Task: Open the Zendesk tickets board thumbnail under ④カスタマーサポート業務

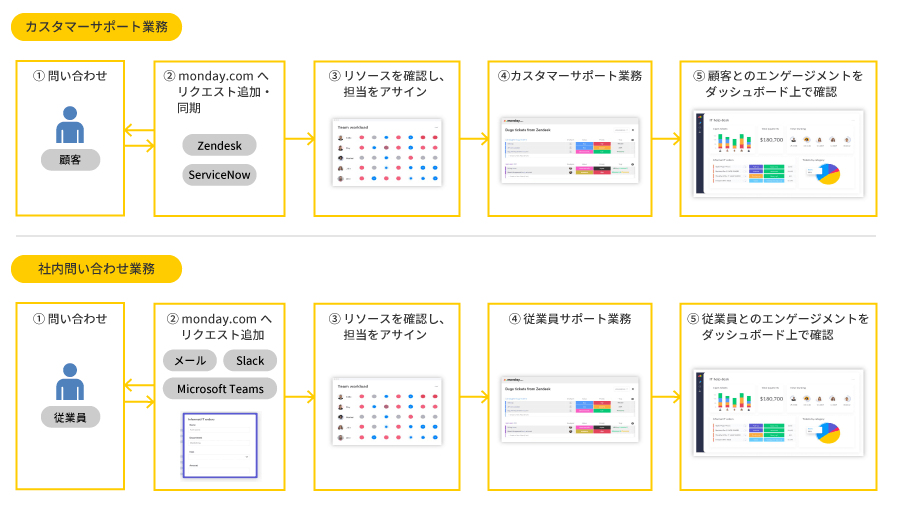Action: tap(570, 151)
